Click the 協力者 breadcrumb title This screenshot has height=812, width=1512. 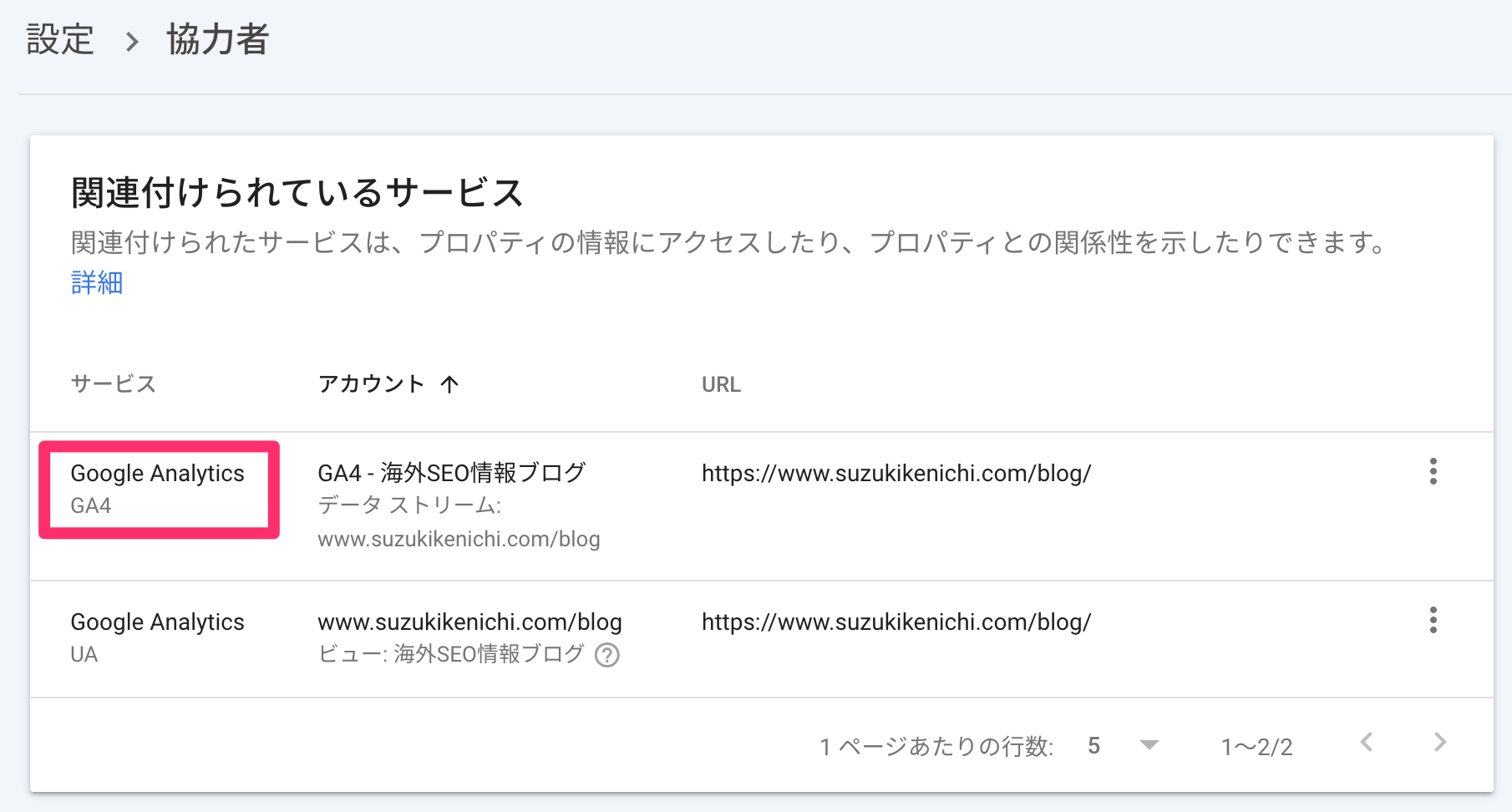pyautogui.click(x=217, y=39)
